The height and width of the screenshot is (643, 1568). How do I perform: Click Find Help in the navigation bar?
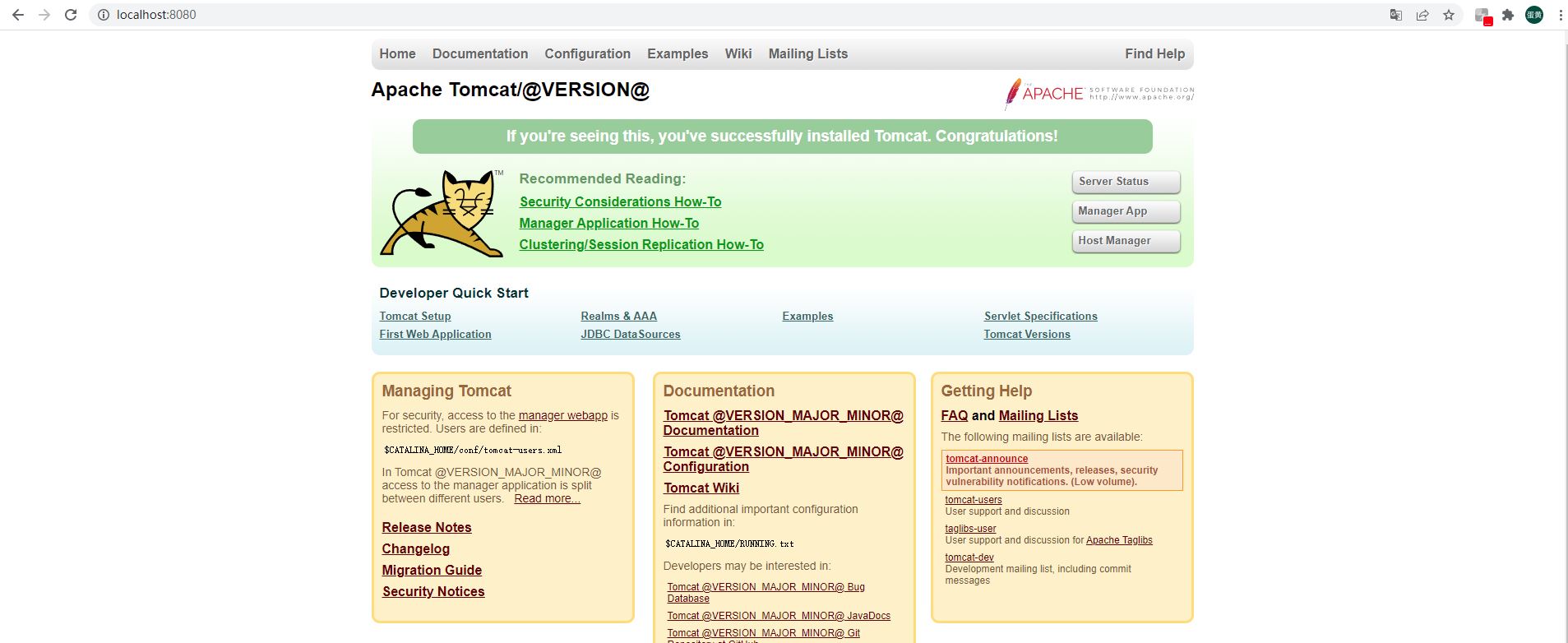[x=1154, y=53]
